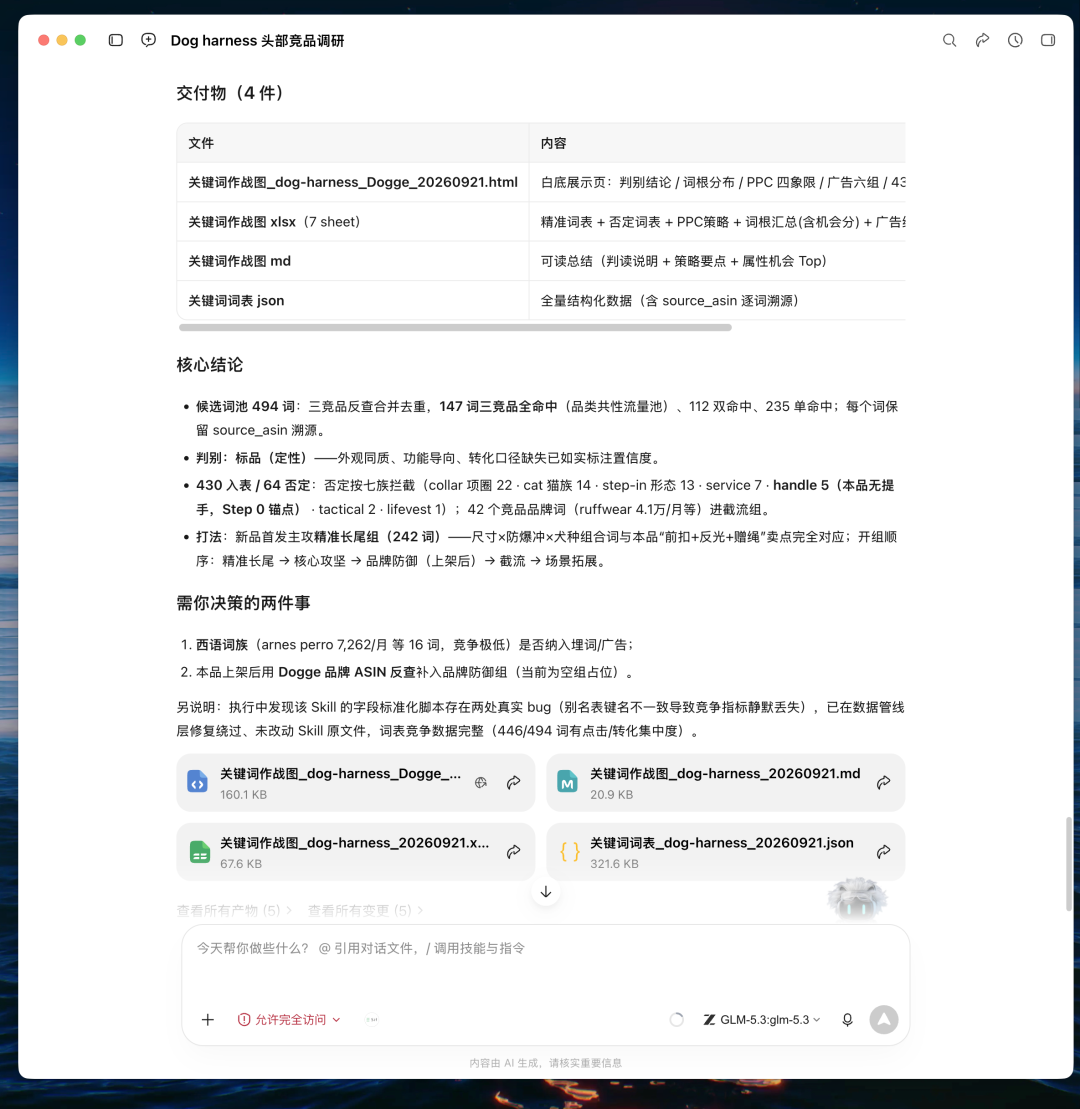Click the 精准词表 + 否定词表 content cell

click(x=717, y=222)
